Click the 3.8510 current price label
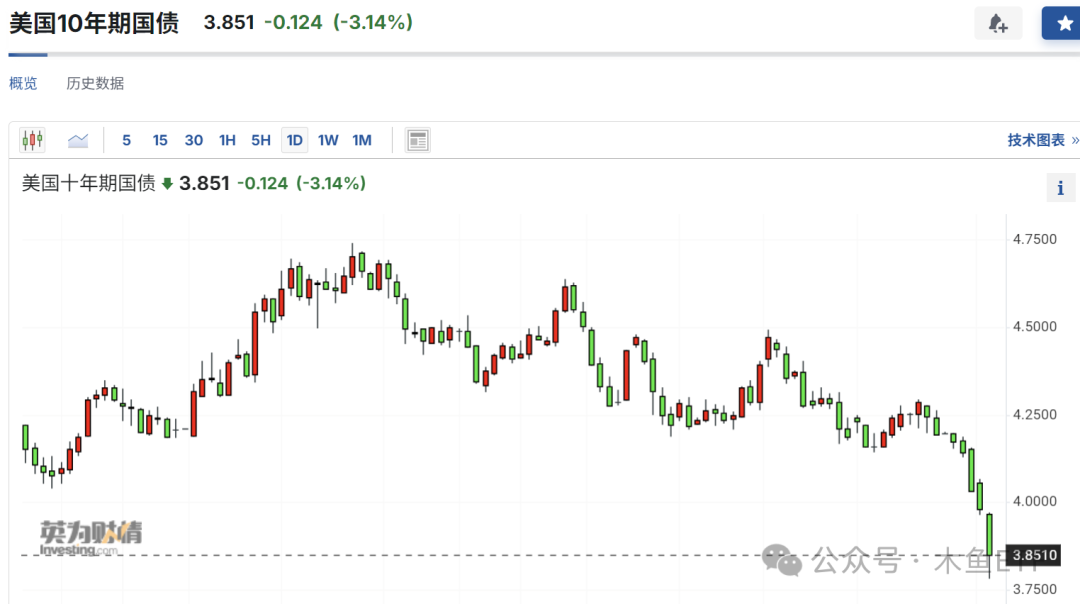Screen dimensions: 1080x604 [x=1034, y=555]
